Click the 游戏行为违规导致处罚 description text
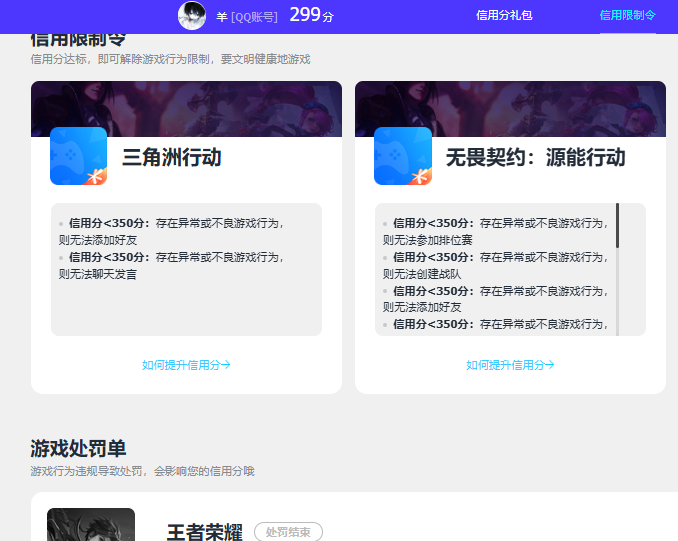This screenshot has height=541, width=678. coord(142,471)
